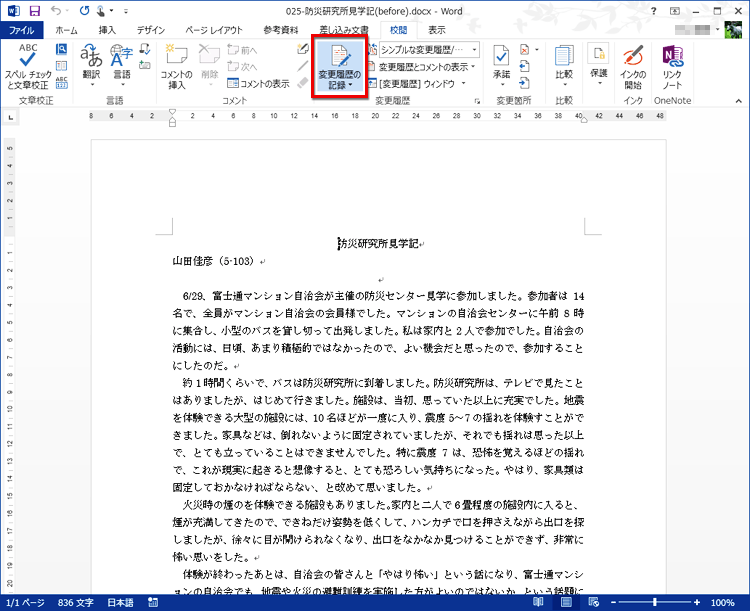750x611 pixels.
Task: Switch to the 差し込み文書 (Mailings) tab
Action: [343, 30]
